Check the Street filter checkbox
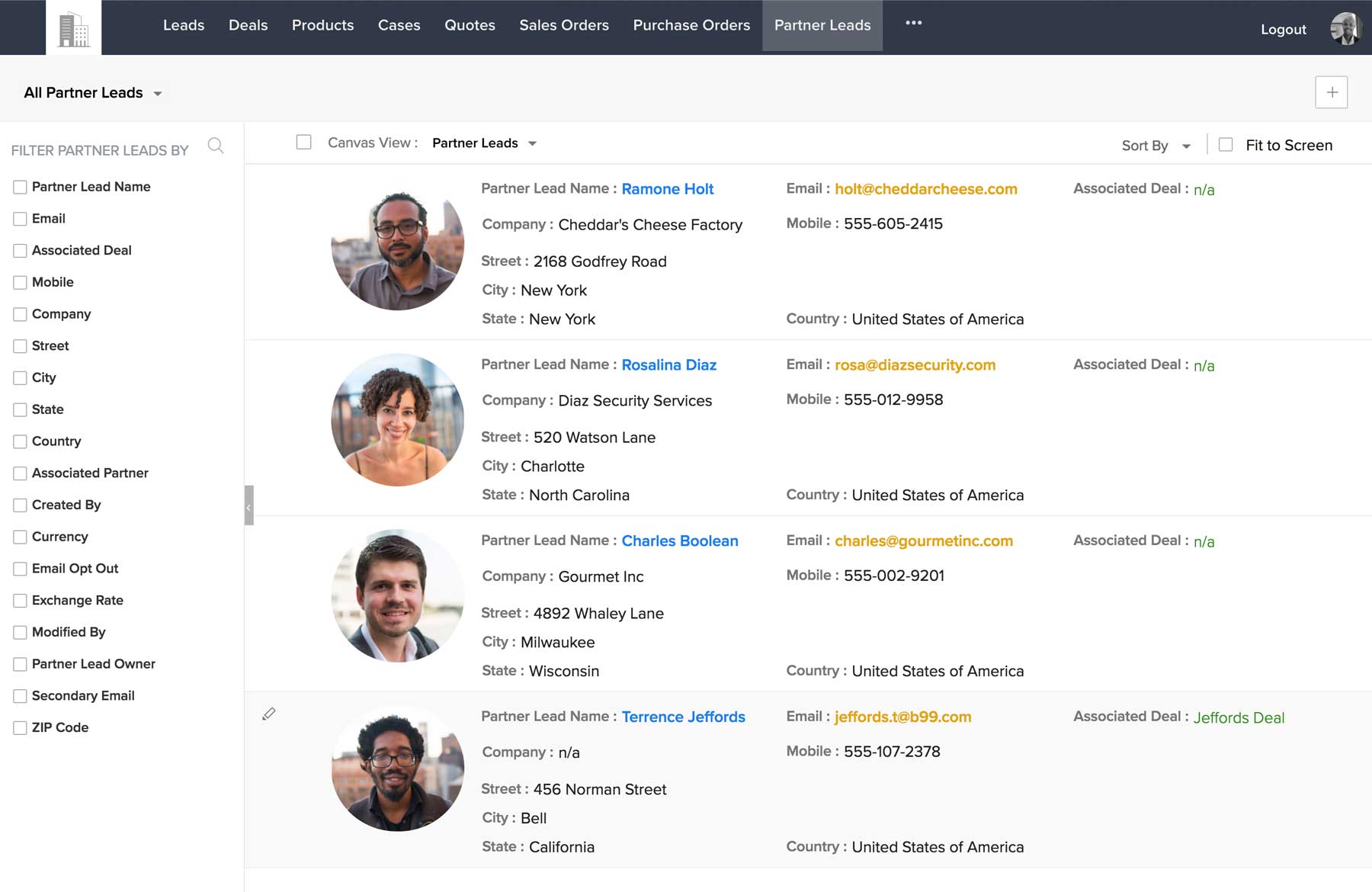Screen dimensions: 1372x892 21,346
